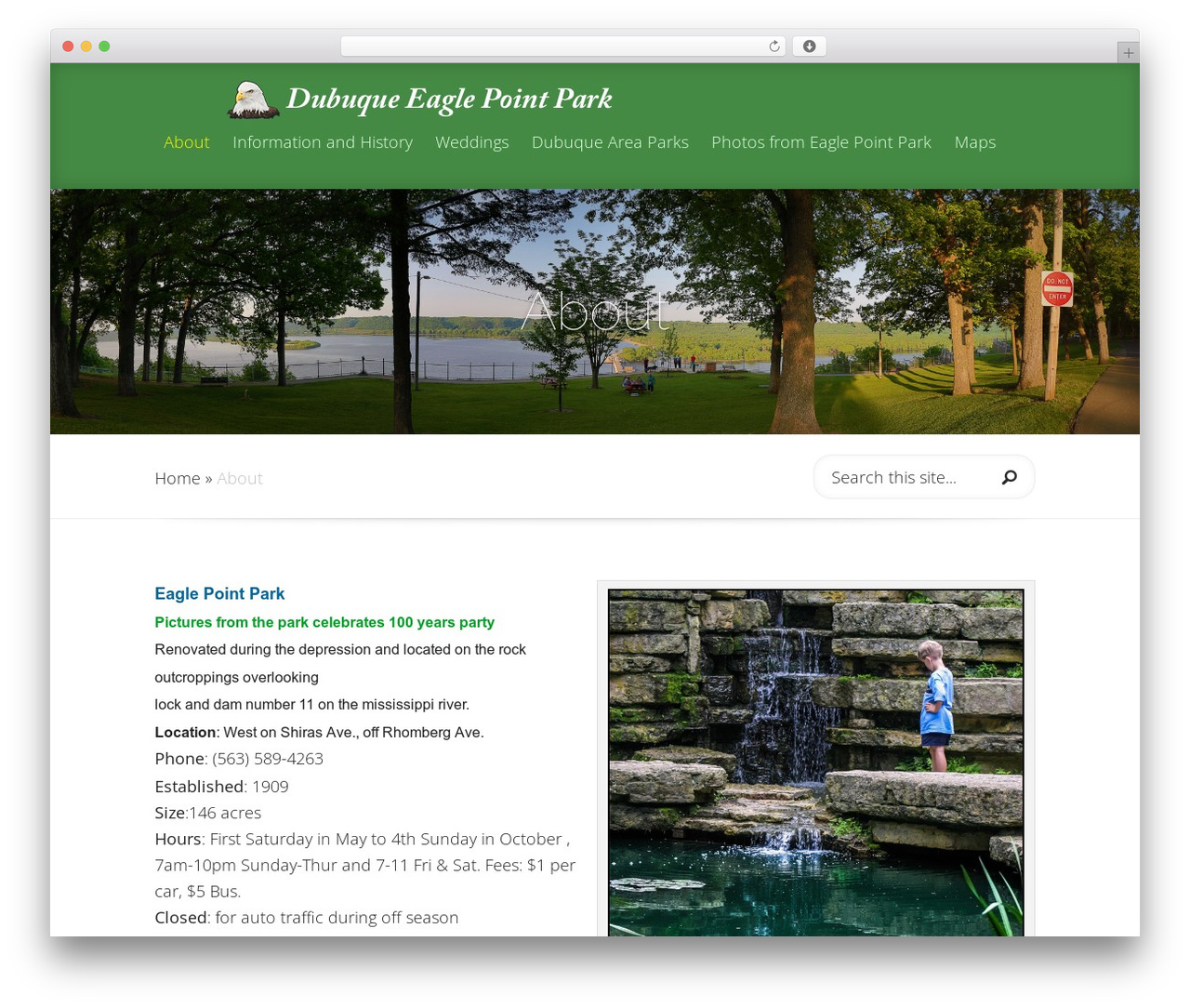
Task: Click the browser address bar
Action: (563, 46)
